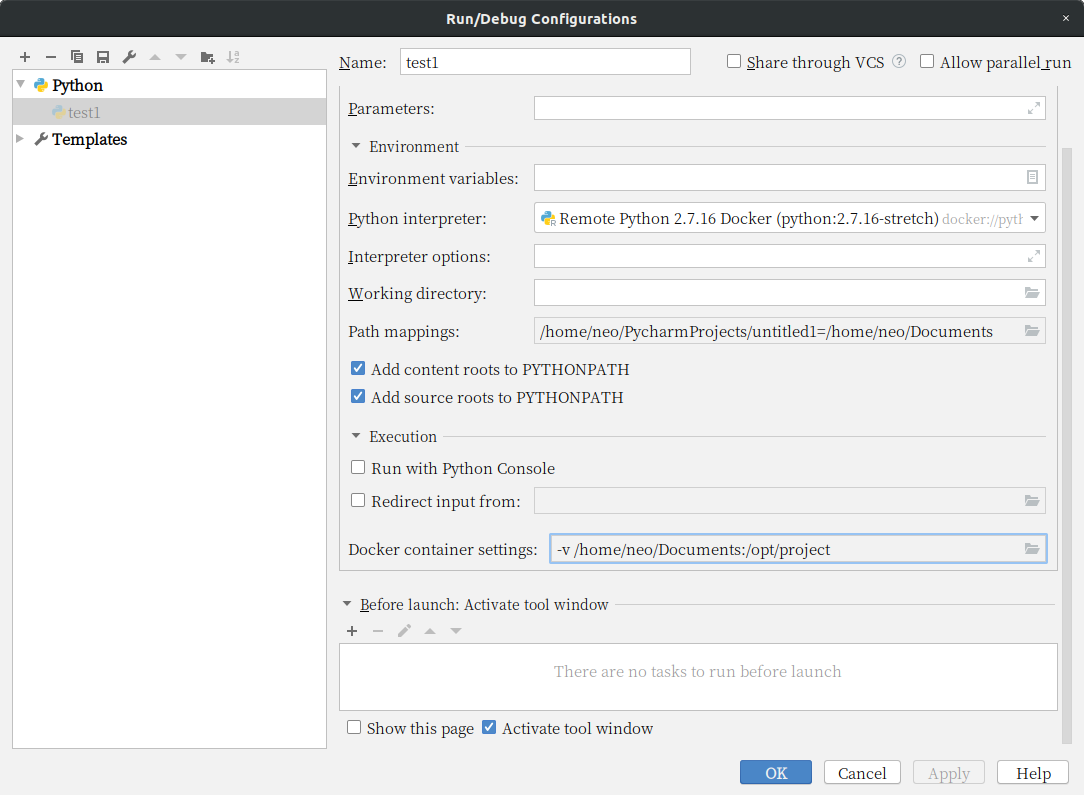Click the Path mappings field text
This screenshot has height=795, width=1084.
pyautogui.click(x=766, y=331)
